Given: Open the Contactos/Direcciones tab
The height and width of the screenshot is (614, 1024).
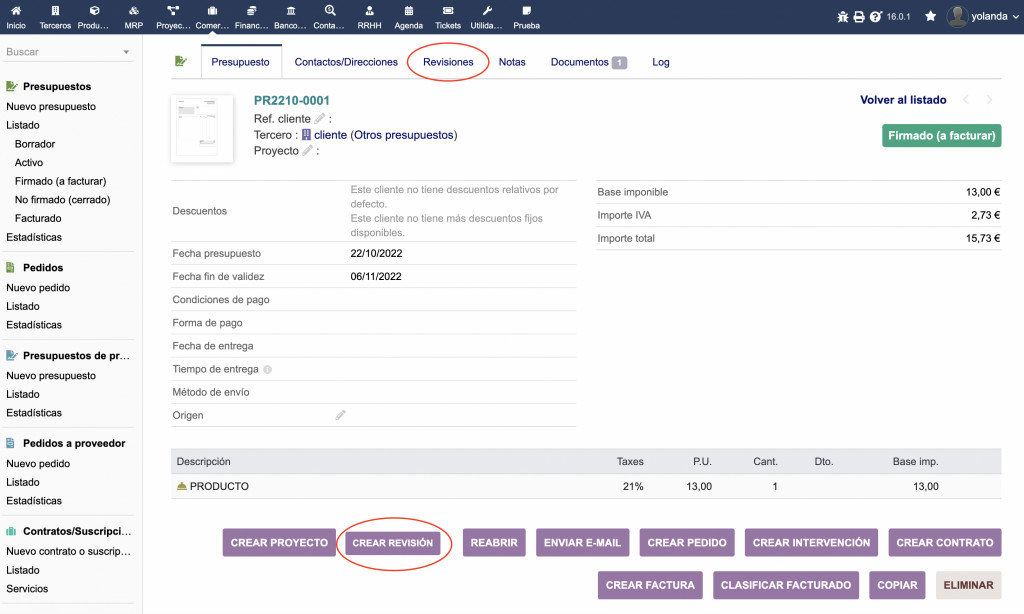Looking at the screenshot, I should [346, 62].
